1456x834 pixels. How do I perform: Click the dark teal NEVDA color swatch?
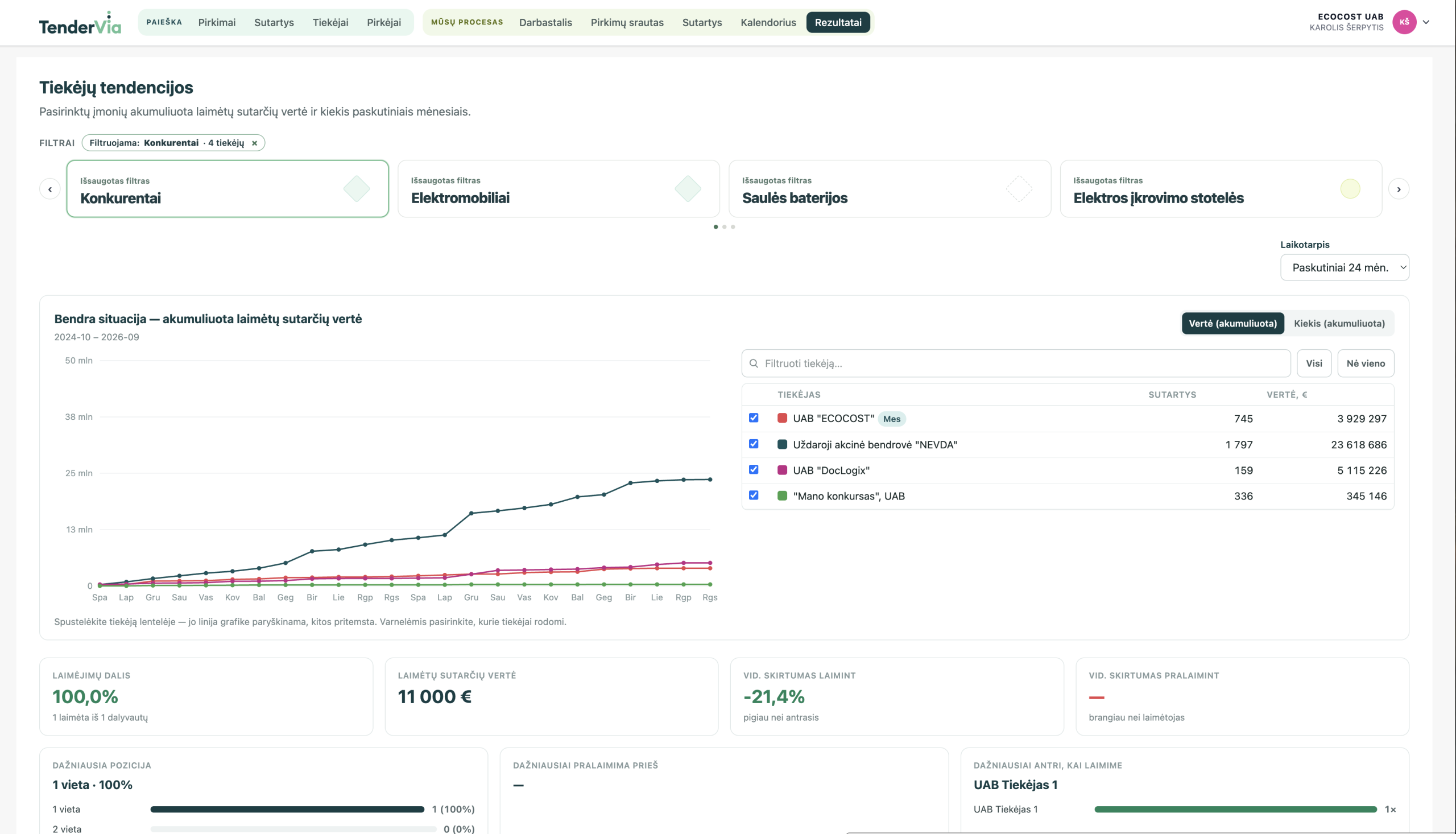782,444
